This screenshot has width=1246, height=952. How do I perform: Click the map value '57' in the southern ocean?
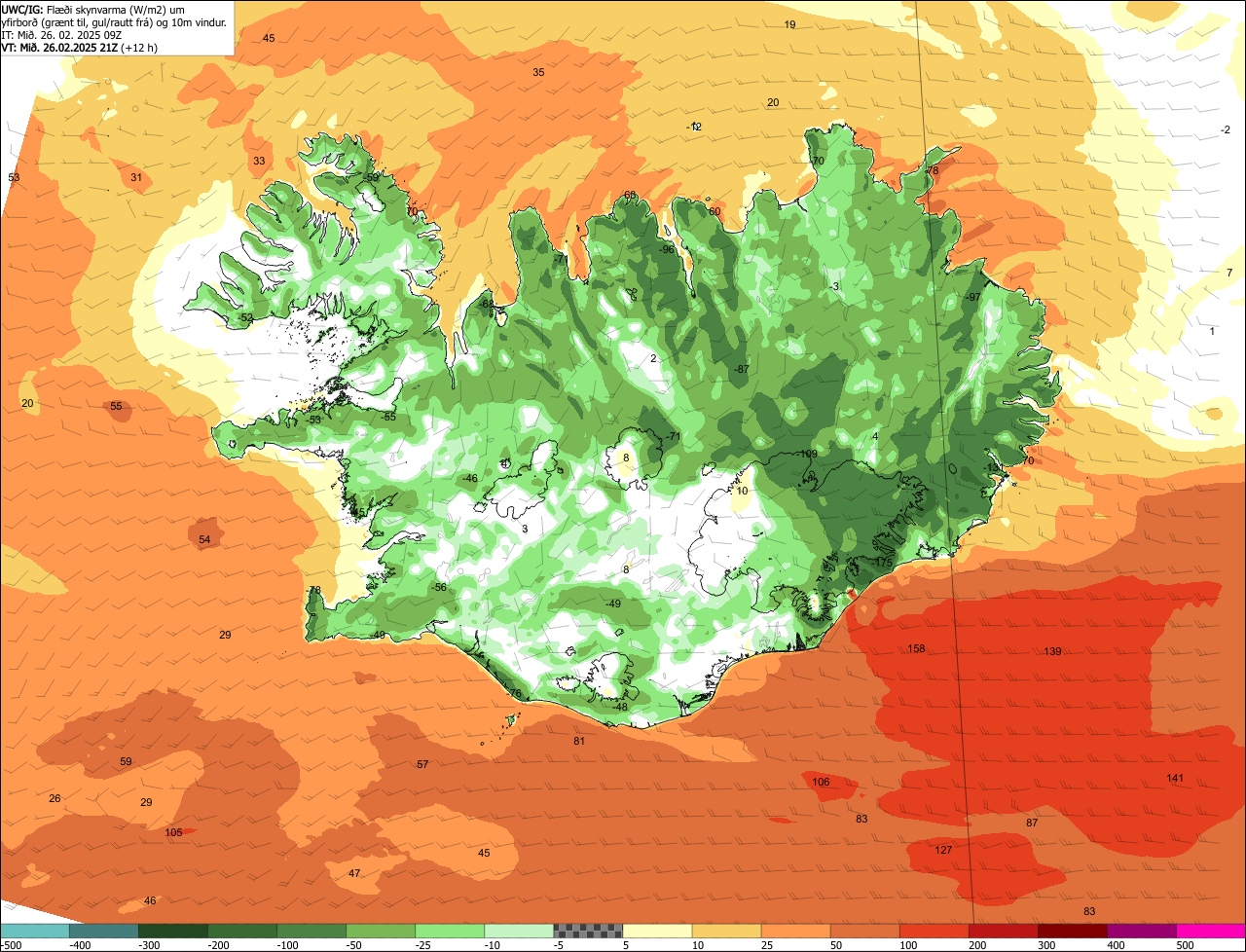[x=422, y=765]
